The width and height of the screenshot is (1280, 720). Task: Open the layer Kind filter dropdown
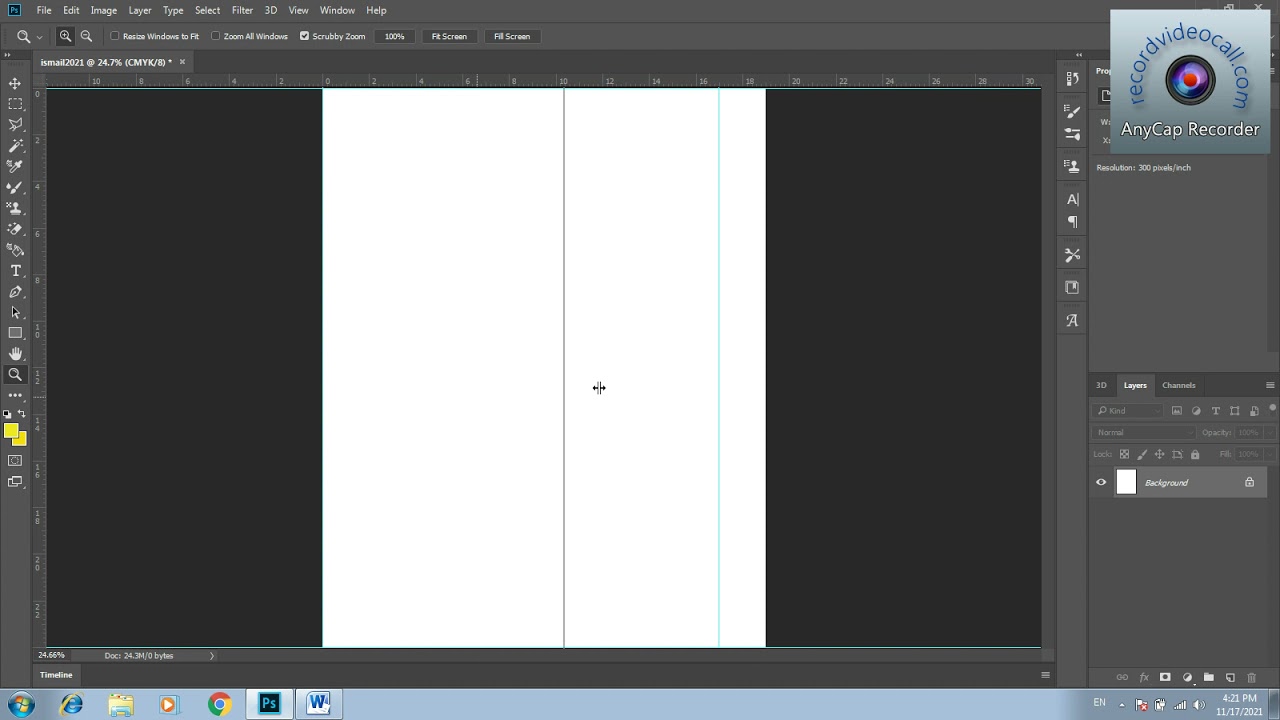tap(1130, 410)
